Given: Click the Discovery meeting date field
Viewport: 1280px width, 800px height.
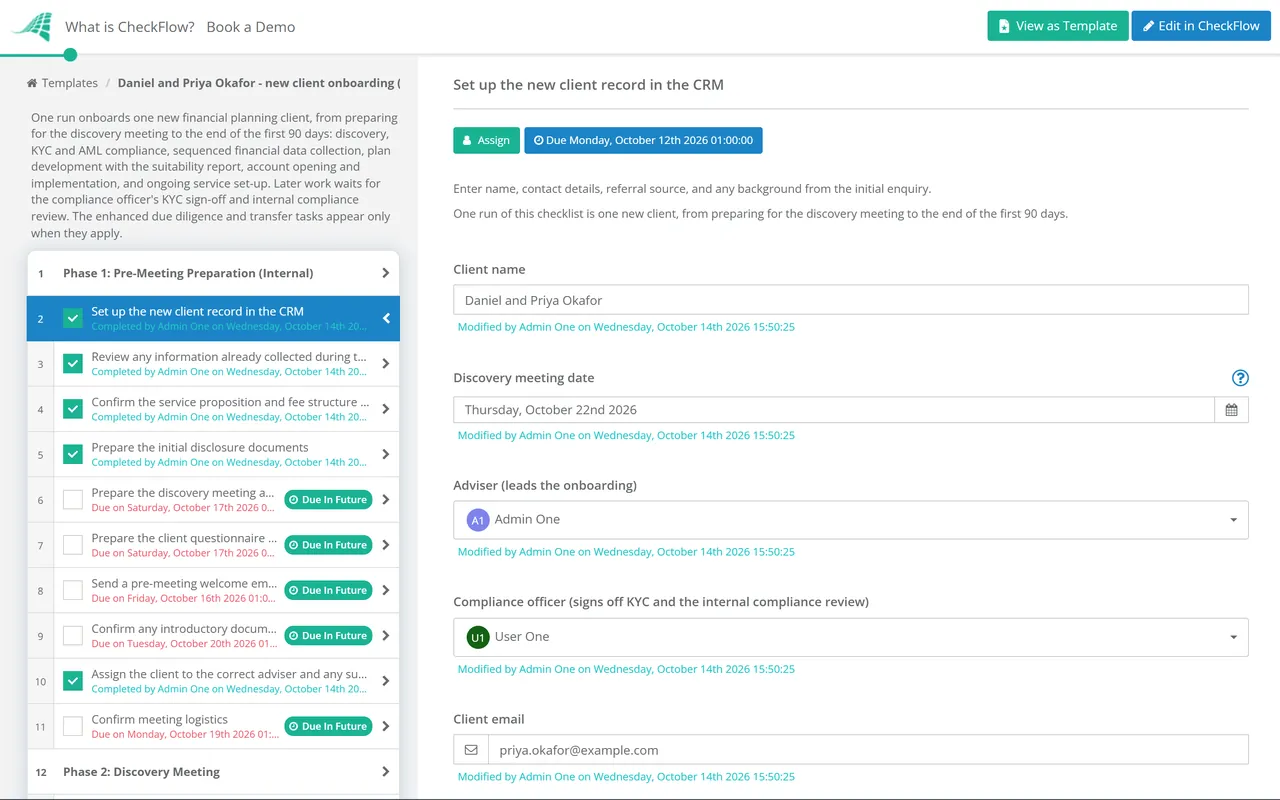Looking at the screenshot, I should (834, 410).
